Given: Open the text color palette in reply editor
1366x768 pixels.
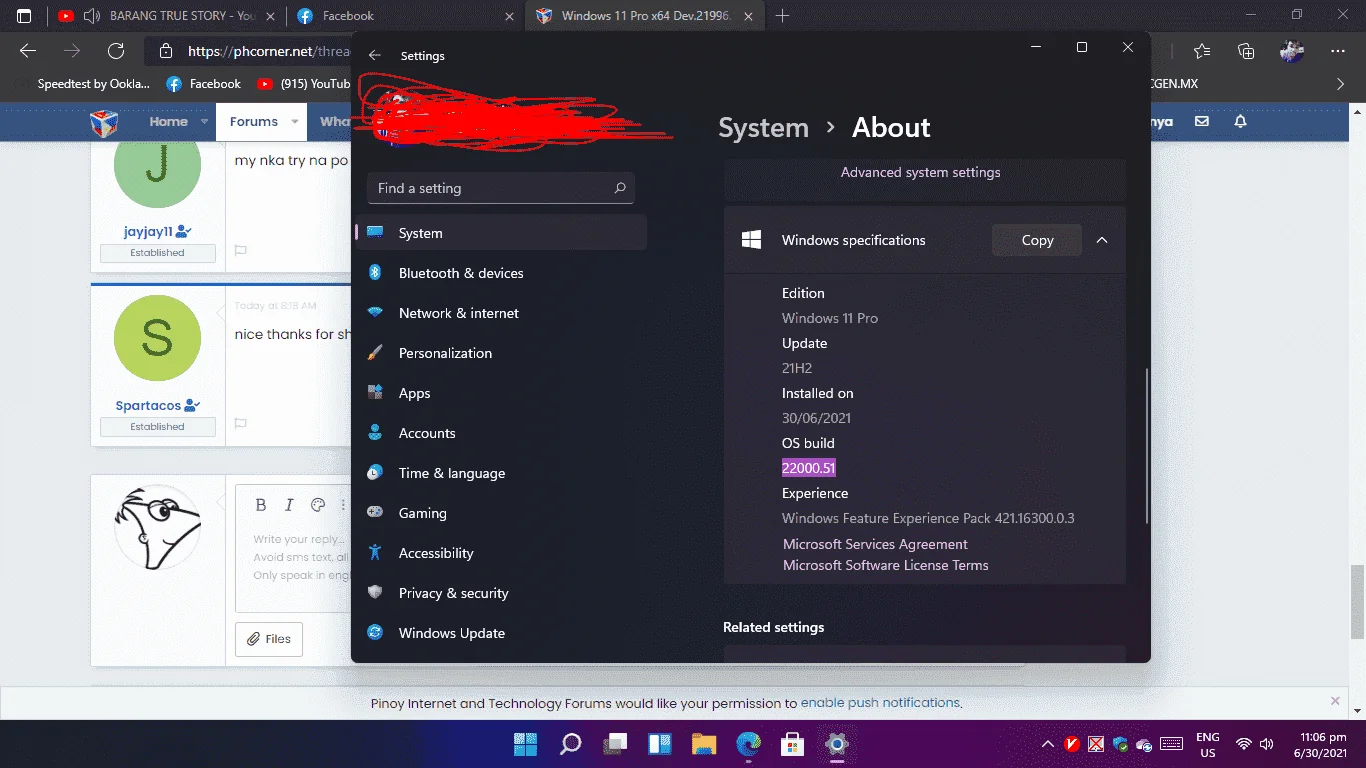Looking at the screenshot, I should 318,505.
